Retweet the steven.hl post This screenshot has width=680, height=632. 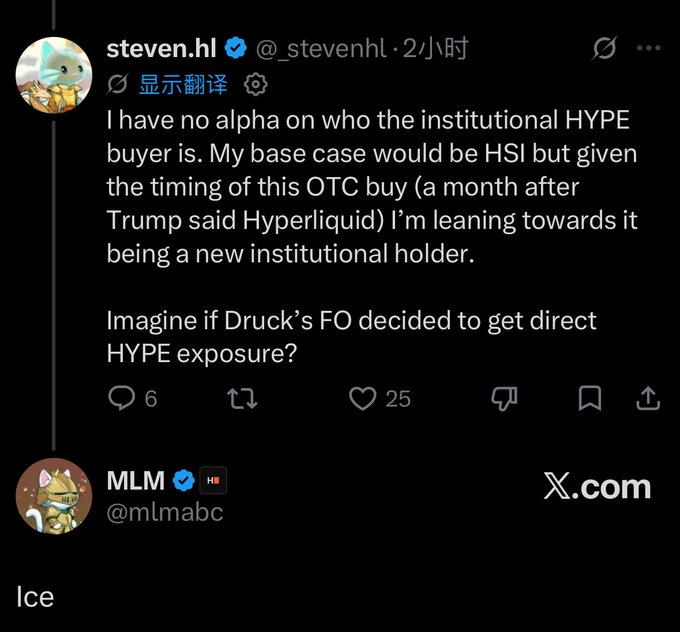tap(242, 398)
